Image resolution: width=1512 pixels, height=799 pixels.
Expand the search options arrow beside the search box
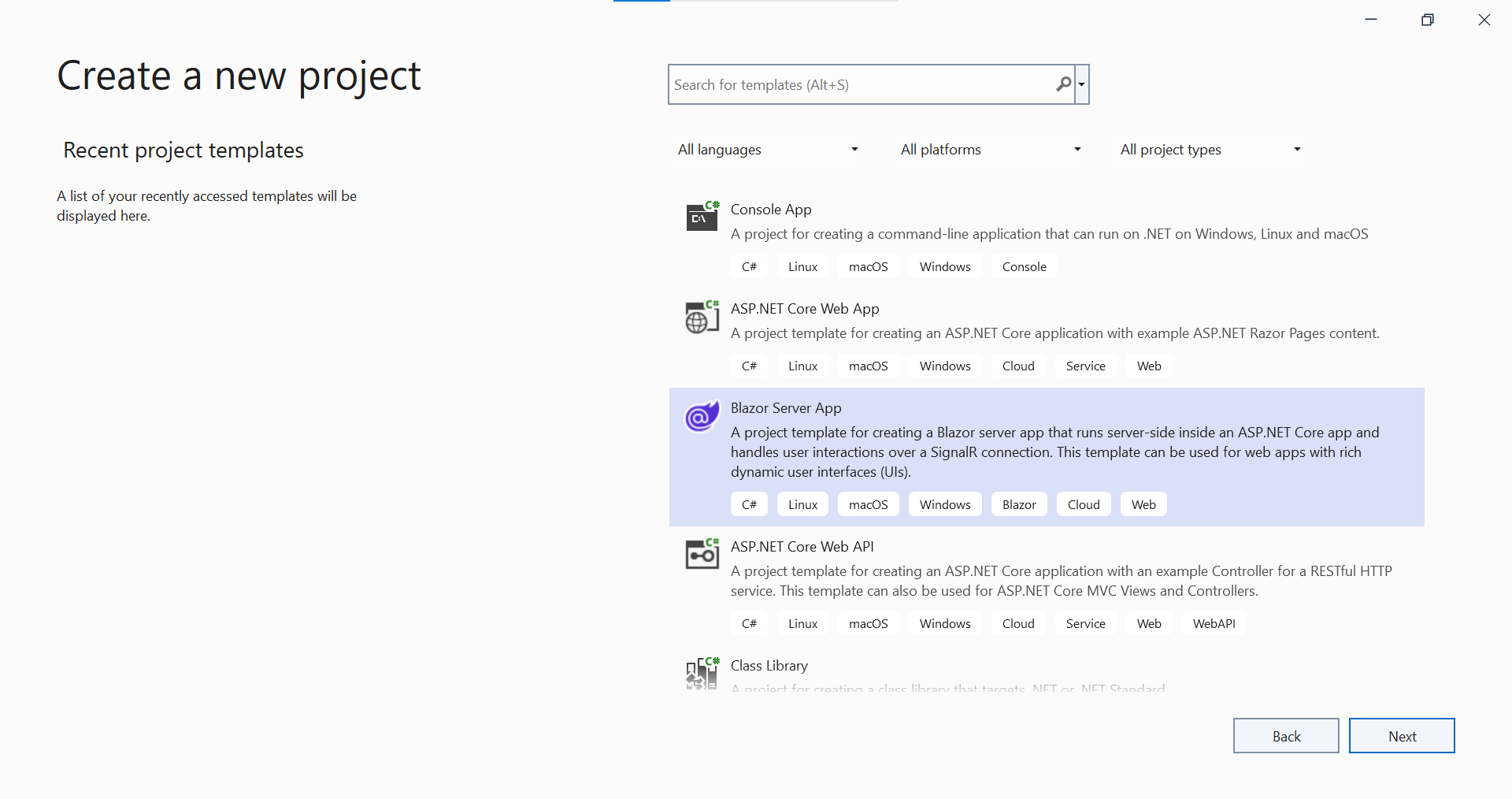1081,84
